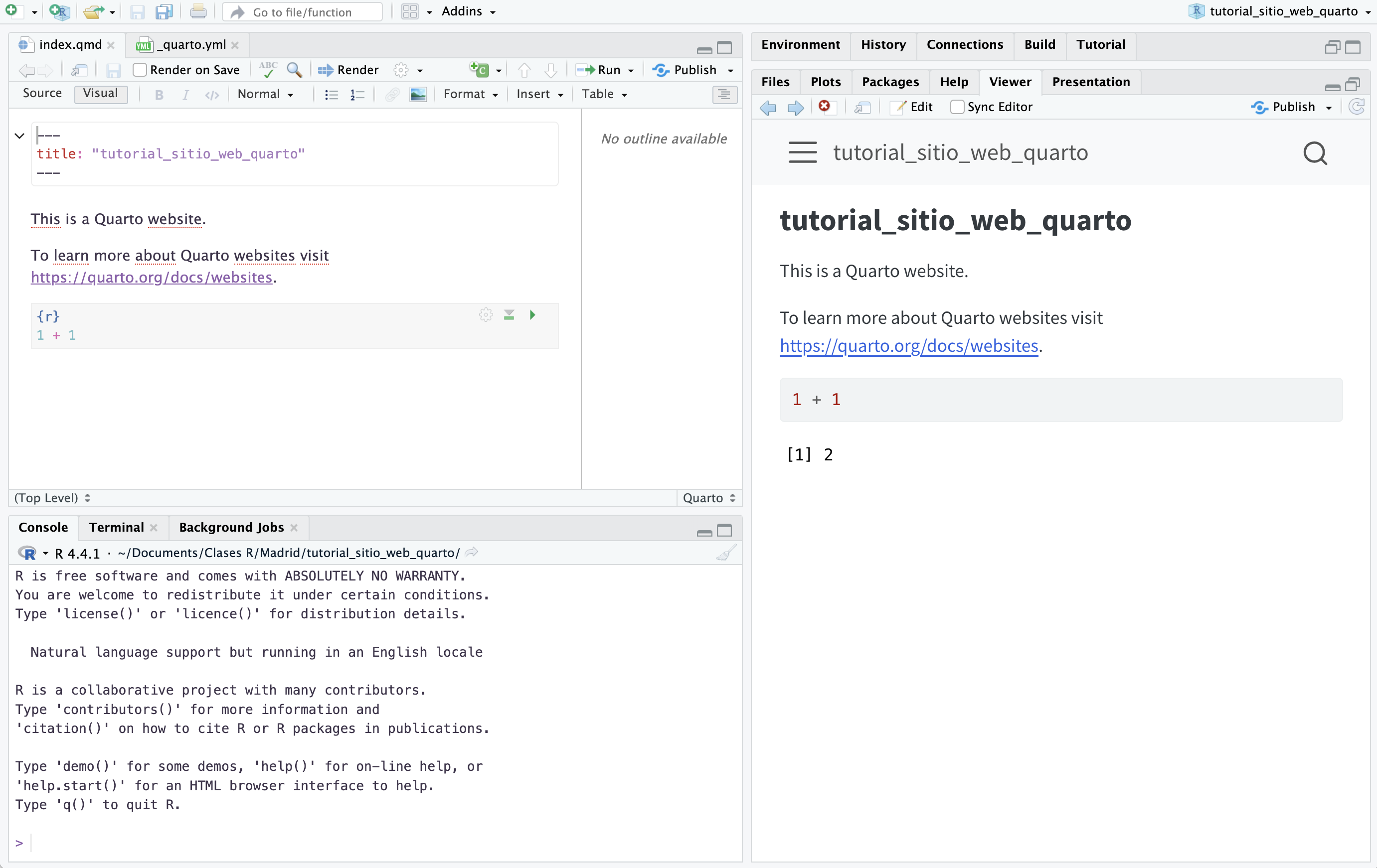Open the Background Jobs tab
The width and height of the screenshot is (1377, 868).
[x=231, y=528]
